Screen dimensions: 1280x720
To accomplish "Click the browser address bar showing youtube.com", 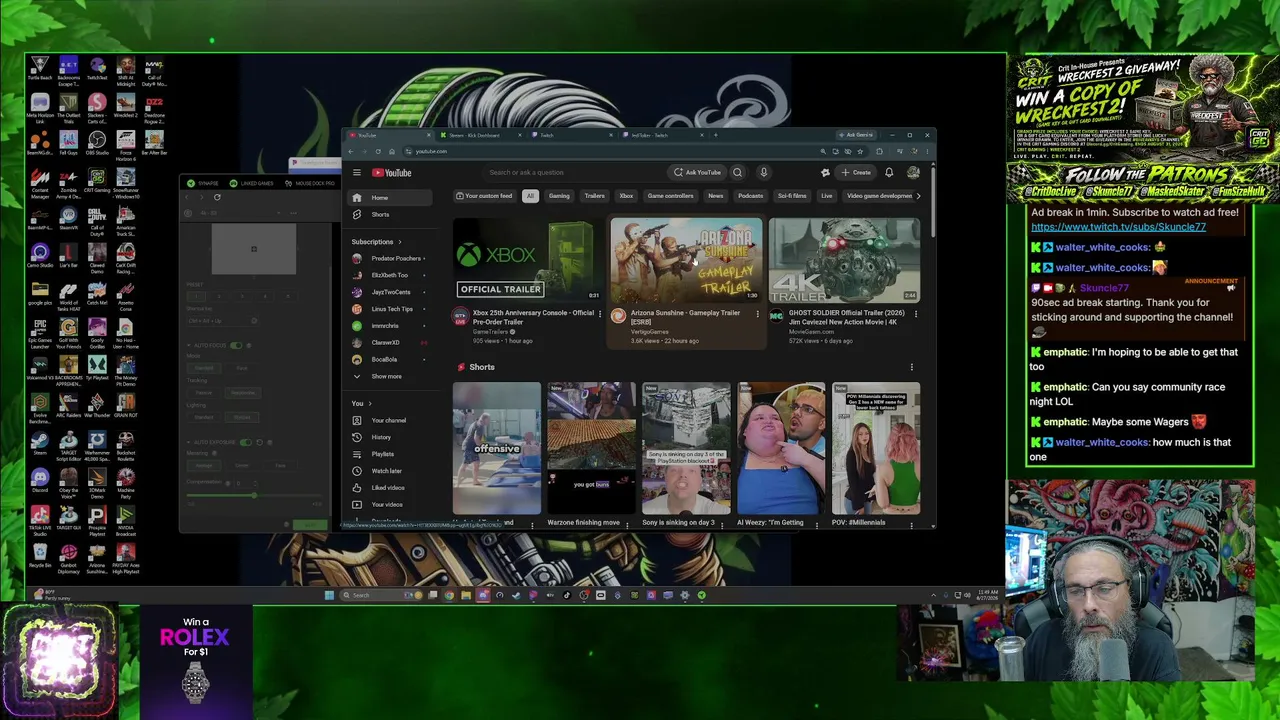I will point(610,151).
